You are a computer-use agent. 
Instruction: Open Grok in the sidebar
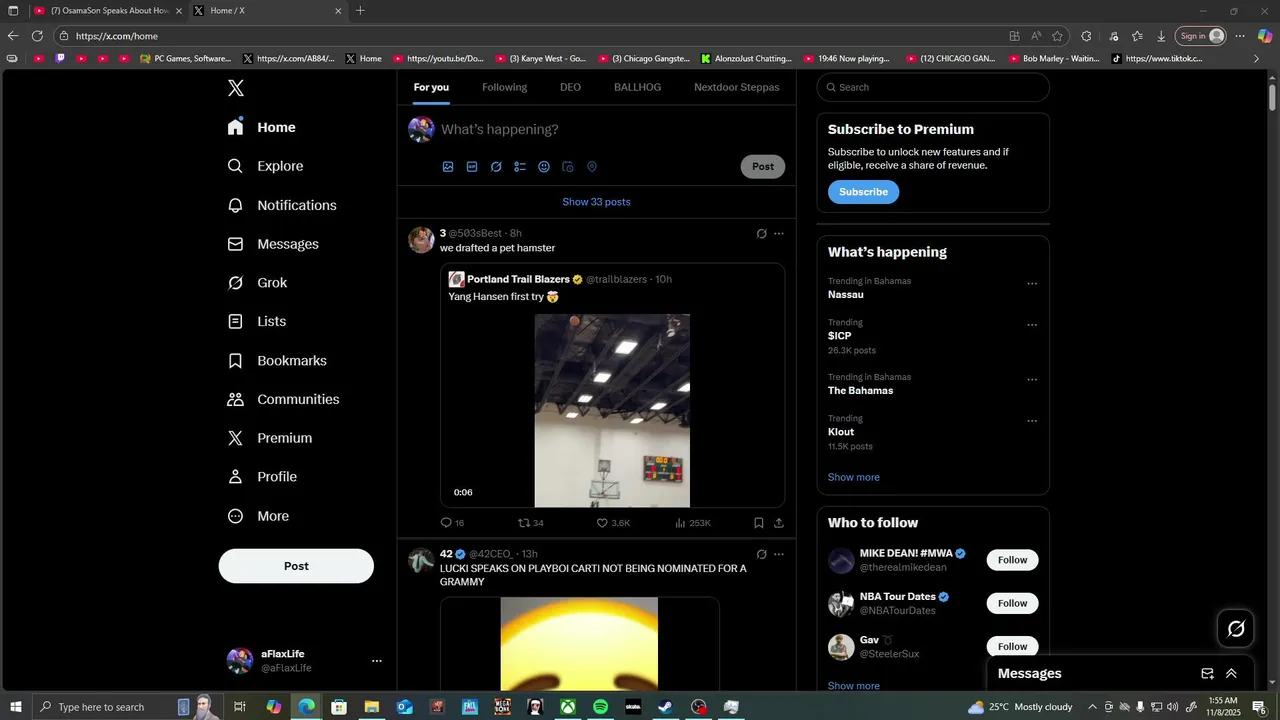click(257, 283)
